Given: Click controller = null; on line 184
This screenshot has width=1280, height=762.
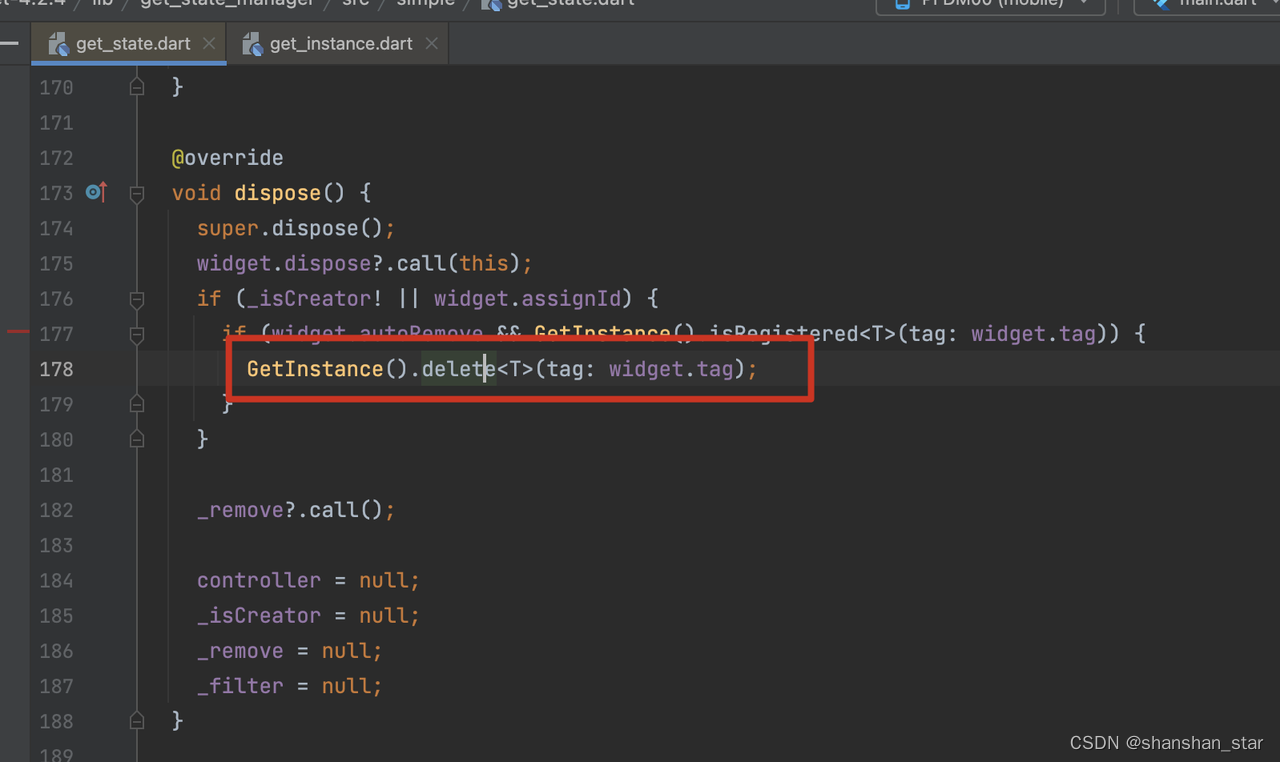Looking at the screenshot, I should click(x=308, y=580).
